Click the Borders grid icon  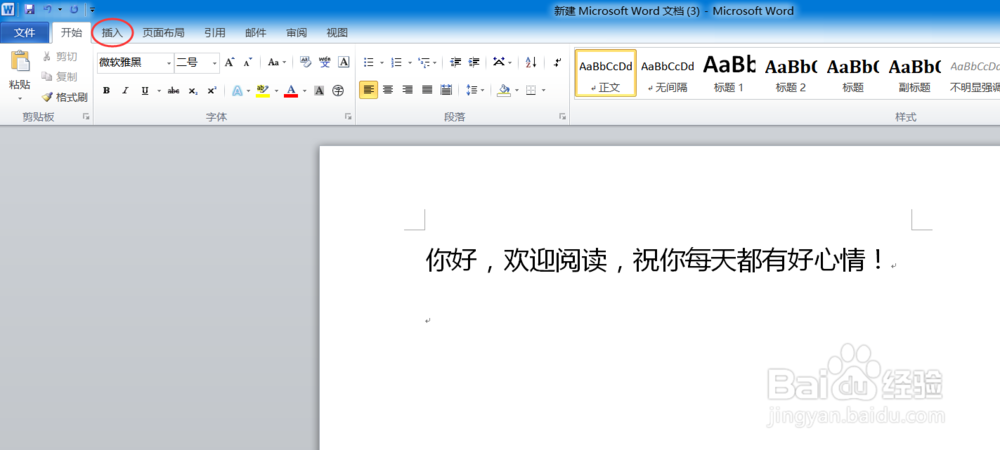531,91
